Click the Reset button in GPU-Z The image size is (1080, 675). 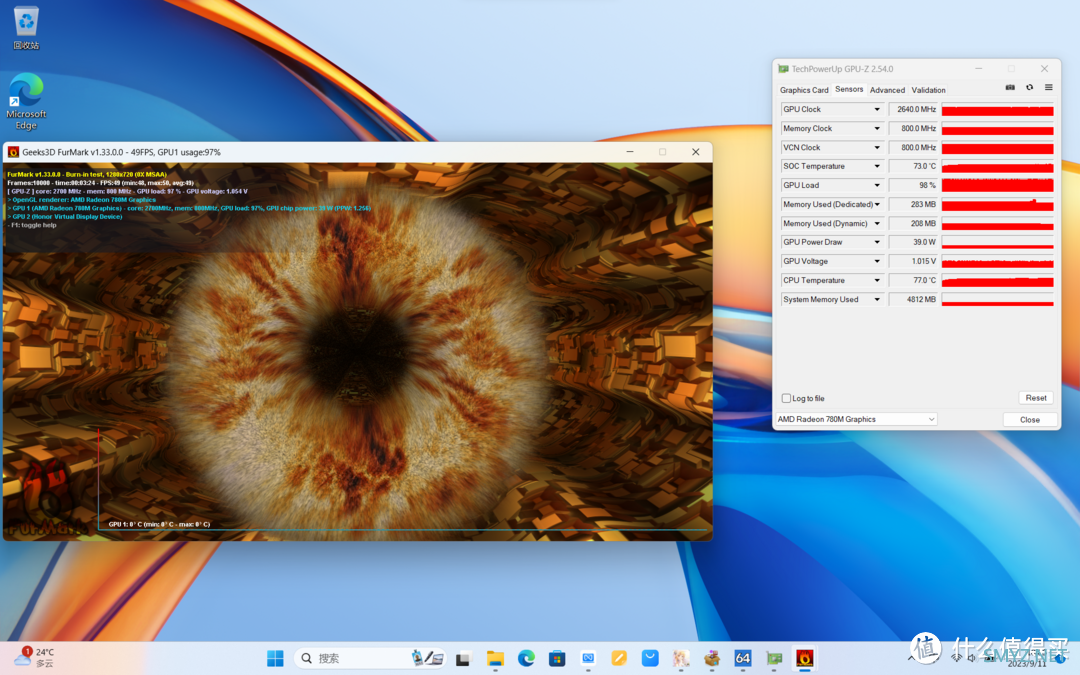[x=1036, y=398]
